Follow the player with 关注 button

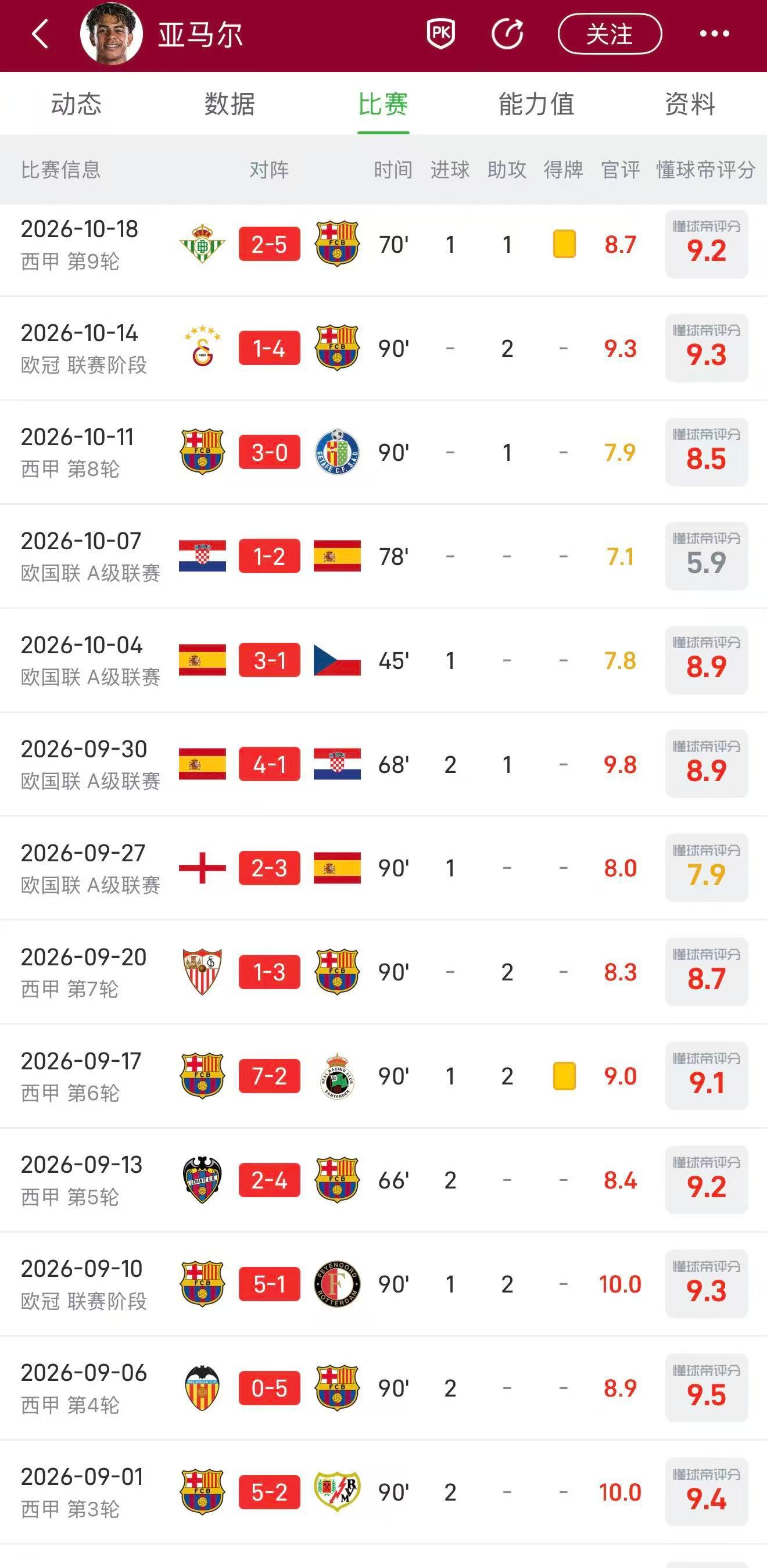(610, 34)
